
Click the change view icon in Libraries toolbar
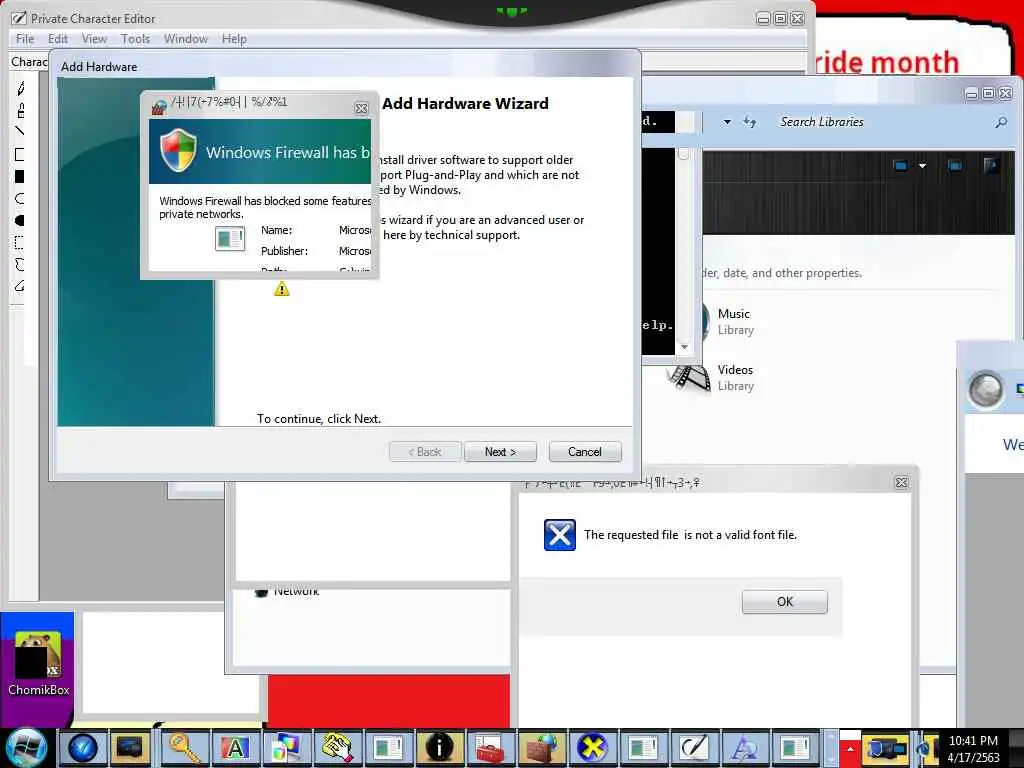901,166
